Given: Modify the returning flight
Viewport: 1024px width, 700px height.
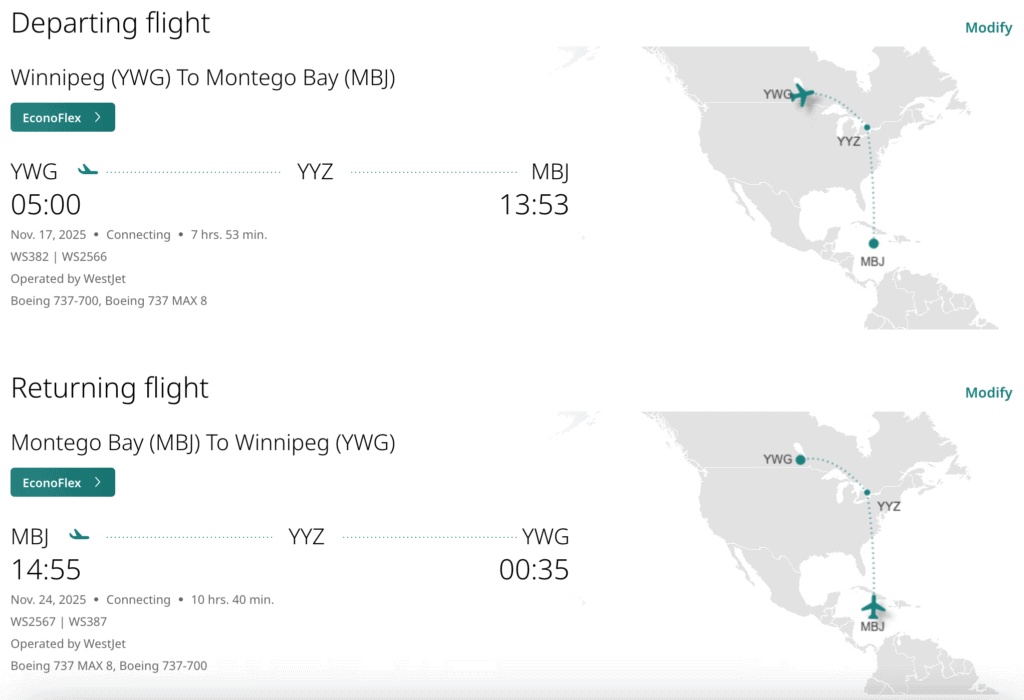Looking at the screenshot, I should point(988,393).
